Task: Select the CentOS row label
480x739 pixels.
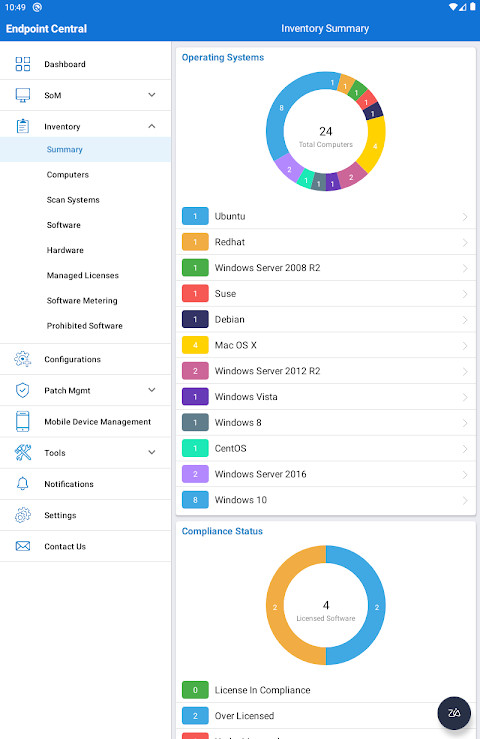Action: [x=231, y=448]
